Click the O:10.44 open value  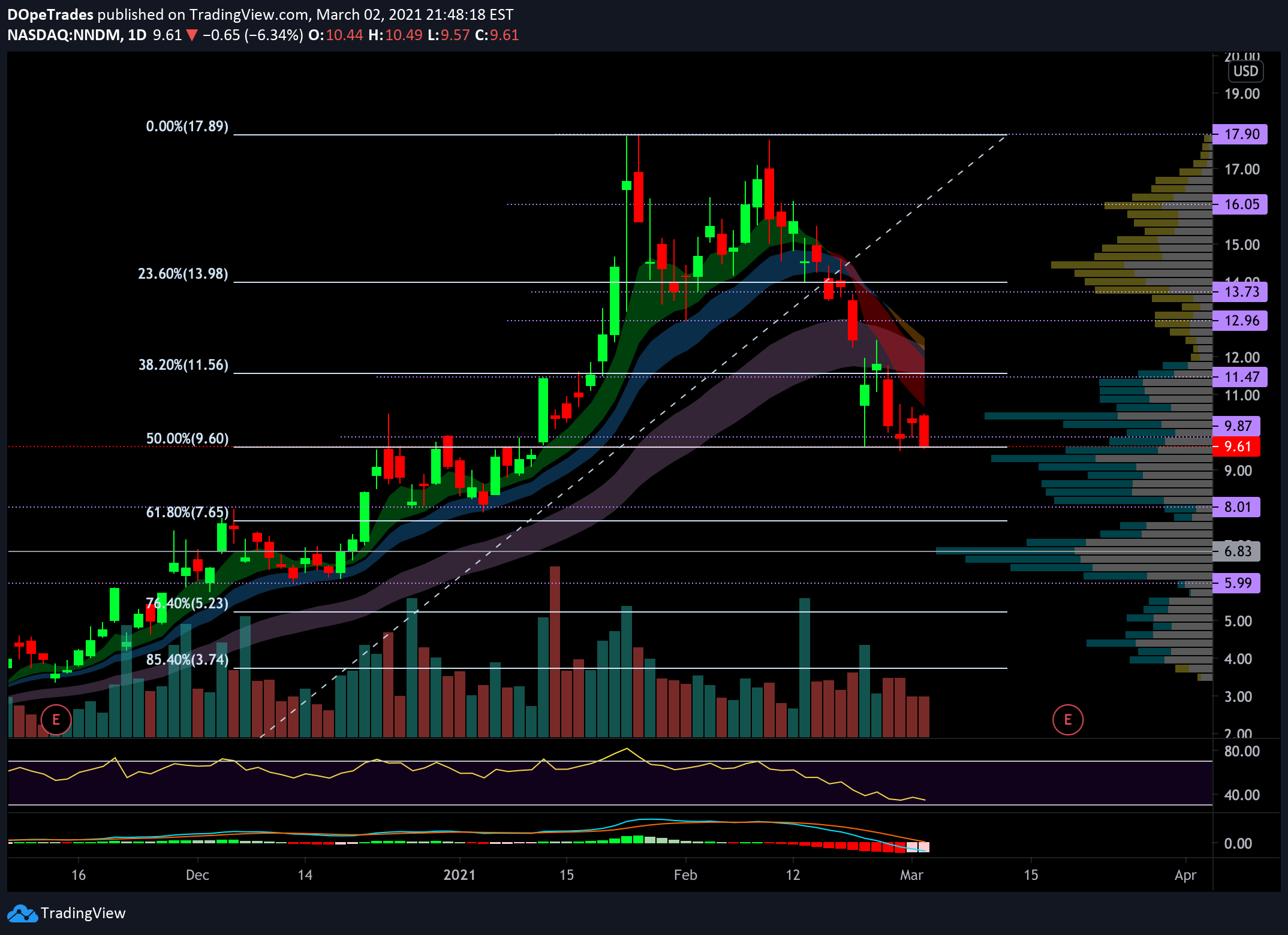335,35
